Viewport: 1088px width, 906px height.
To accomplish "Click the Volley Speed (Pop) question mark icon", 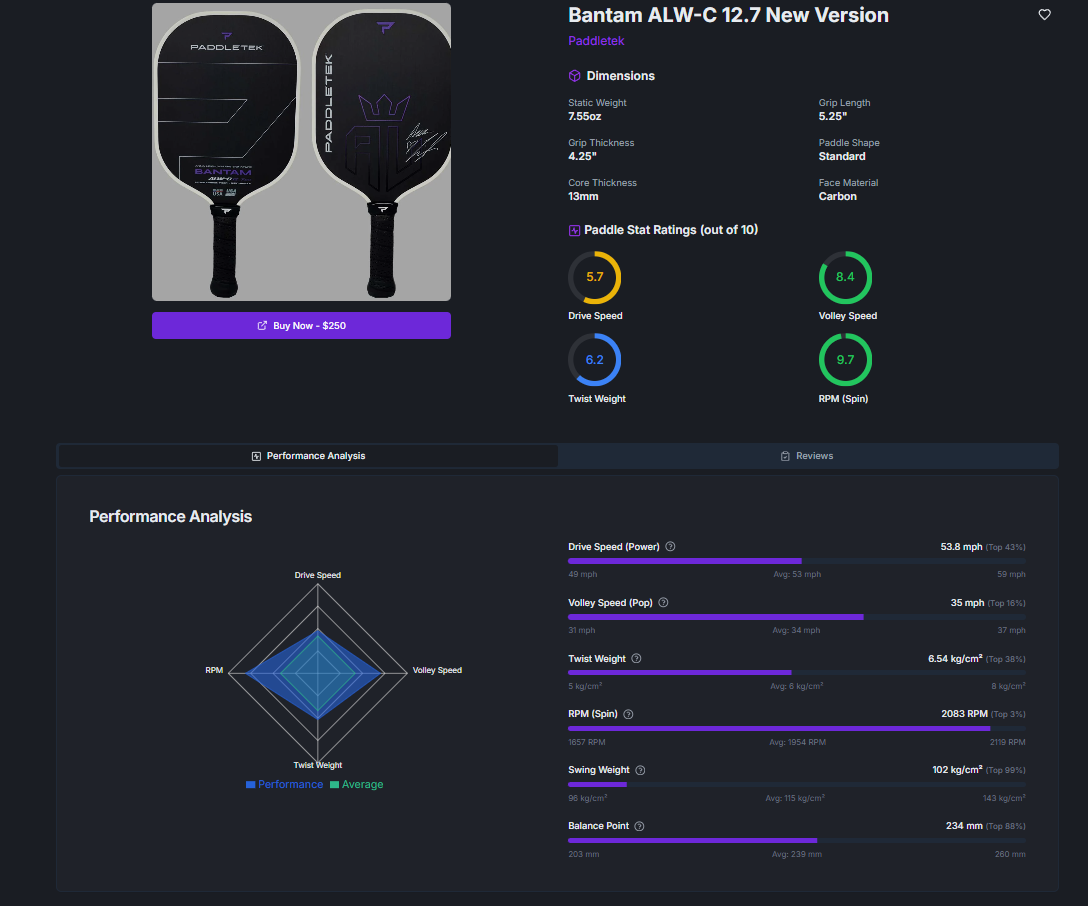I will [x=665, y=602].
